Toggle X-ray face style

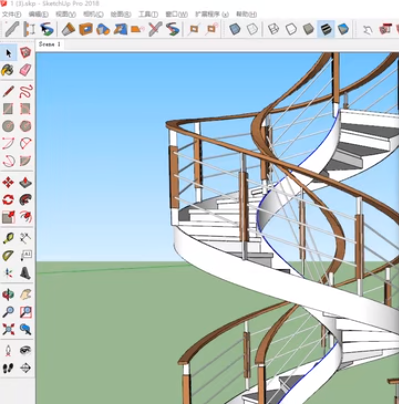pyautogui.click(x=235, y=29)
